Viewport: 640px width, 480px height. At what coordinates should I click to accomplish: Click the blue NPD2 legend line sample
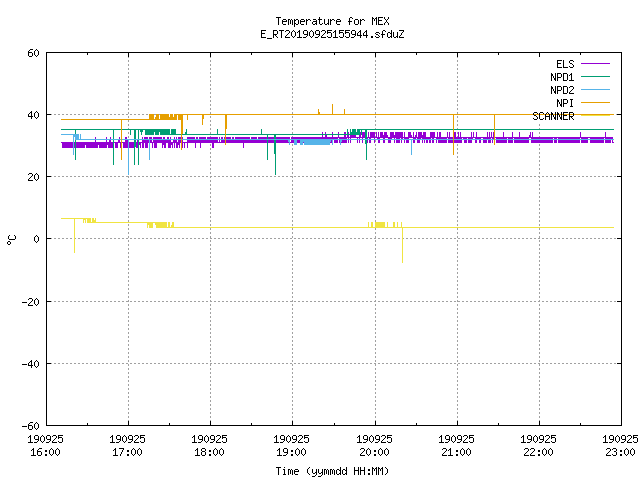pos(595,89)
